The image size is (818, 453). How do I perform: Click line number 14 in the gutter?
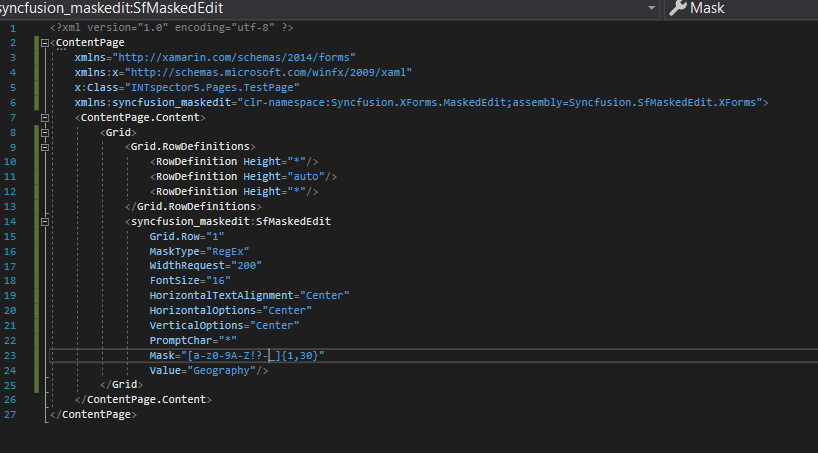pyautogui.click(x=10, y=222)
